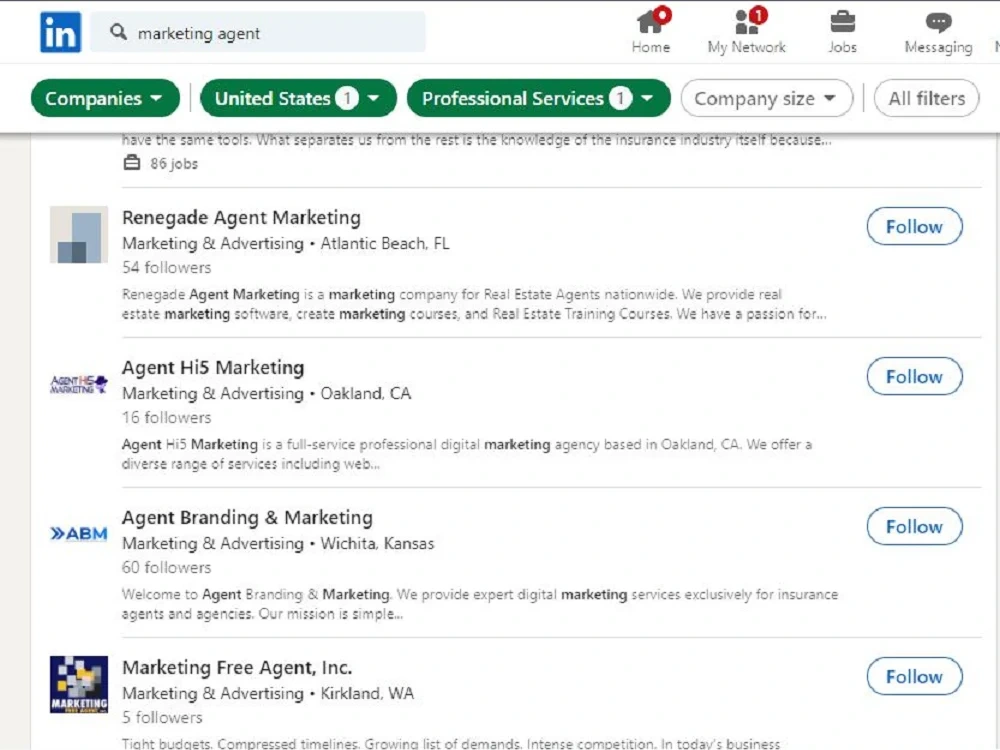The width and height of the screenshot is (1000, 750).
Task: Expand the Company size filter
Action: click(x=767, y=98)
